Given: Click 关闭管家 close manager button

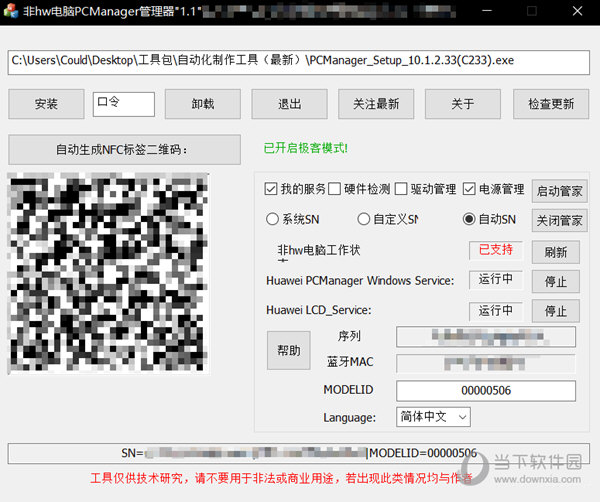Looking at the screenshot, I should tap(559, 220).
